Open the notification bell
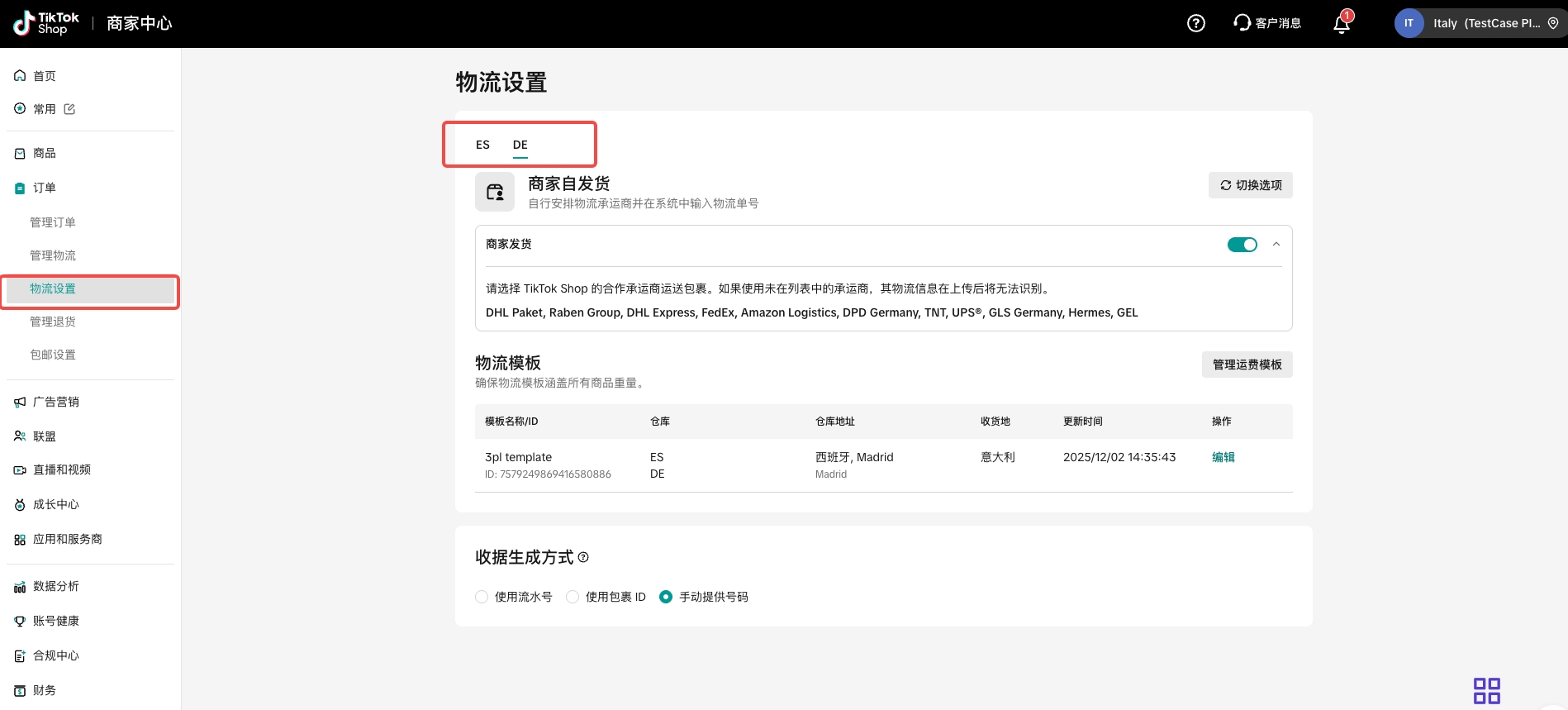 click(x=1341, y=24)
